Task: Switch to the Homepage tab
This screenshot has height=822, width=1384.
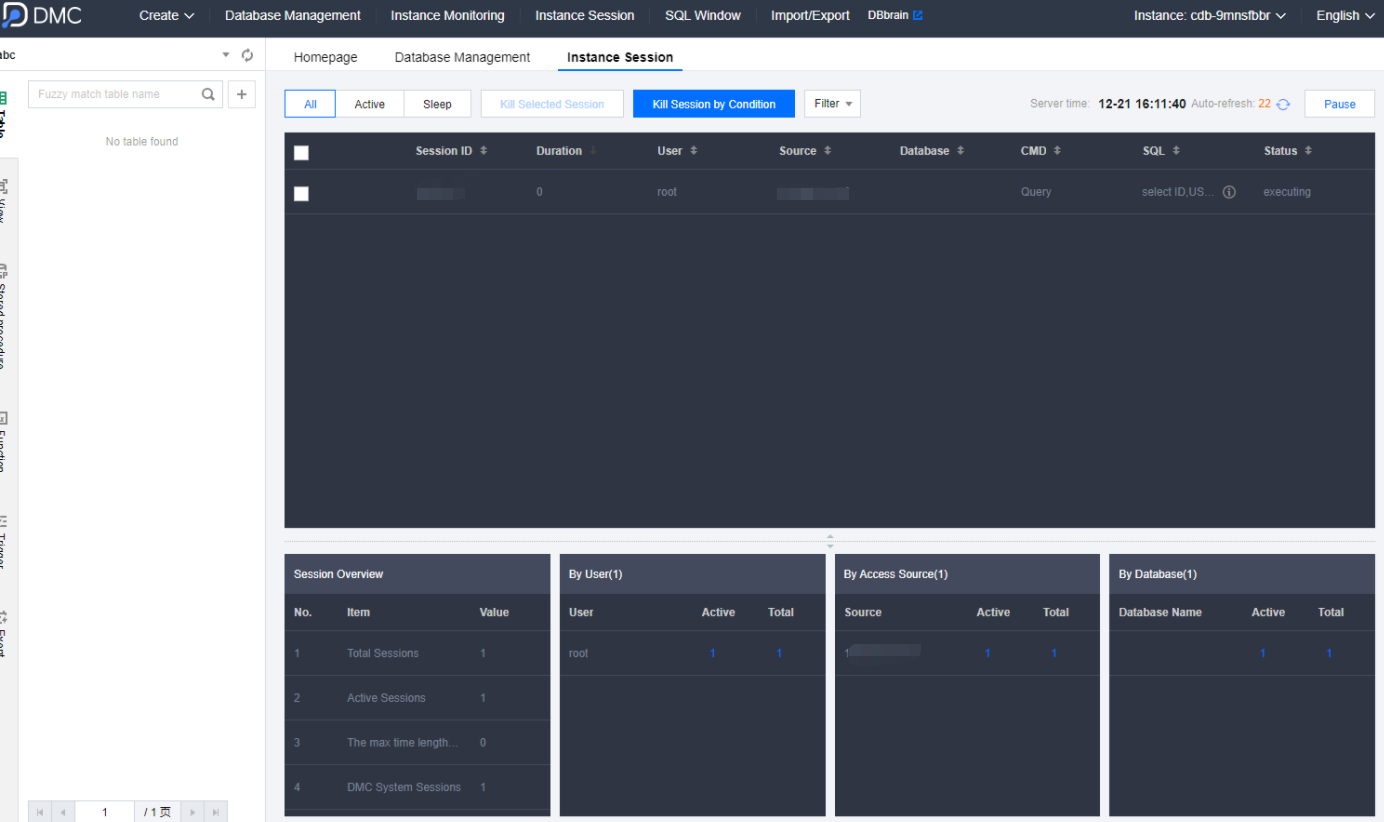Action: click(x=325, y=57)
